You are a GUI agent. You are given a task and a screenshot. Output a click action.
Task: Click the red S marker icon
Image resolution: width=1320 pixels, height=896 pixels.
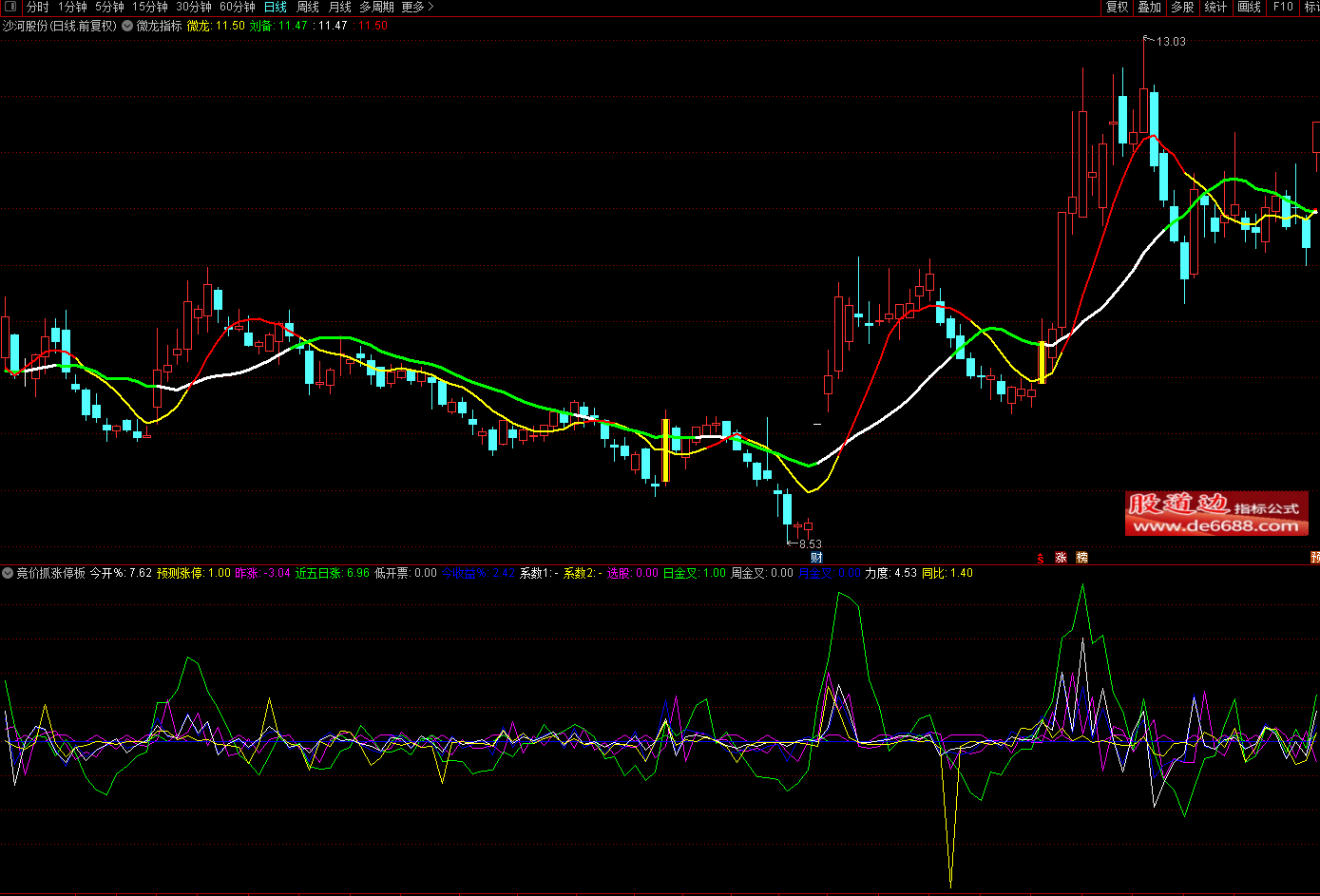tap(1040, 558)
